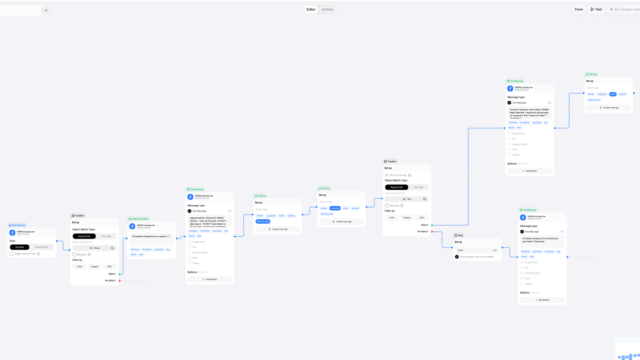Click the Reply to Comment message text field

(151, 239)
